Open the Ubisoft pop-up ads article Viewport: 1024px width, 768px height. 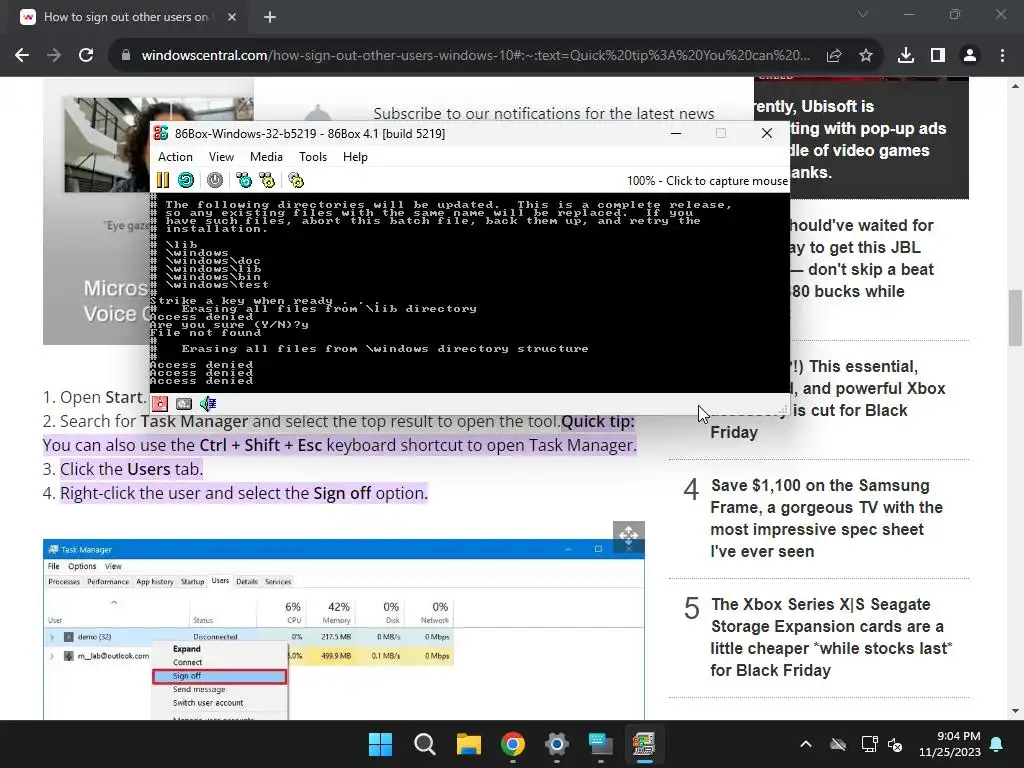(861, 139)
